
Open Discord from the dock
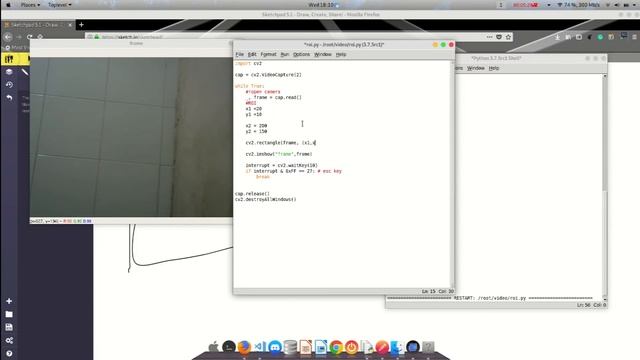click(275, 347)
